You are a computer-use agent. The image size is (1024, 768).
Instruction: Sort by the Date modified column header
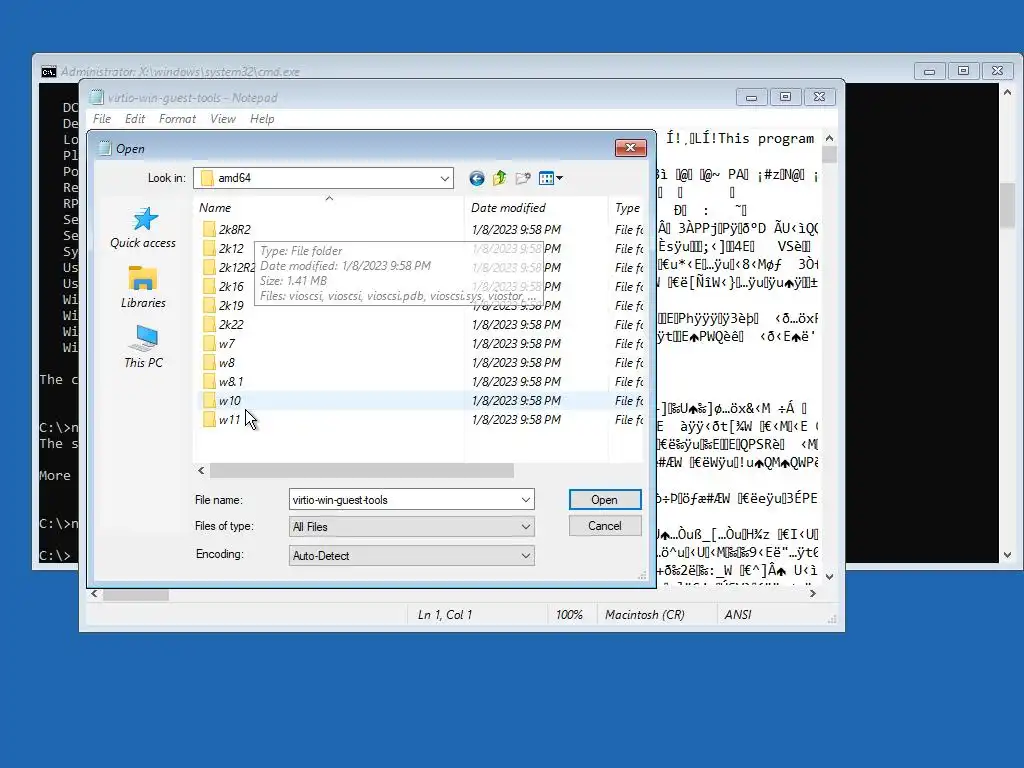[536, 208]
